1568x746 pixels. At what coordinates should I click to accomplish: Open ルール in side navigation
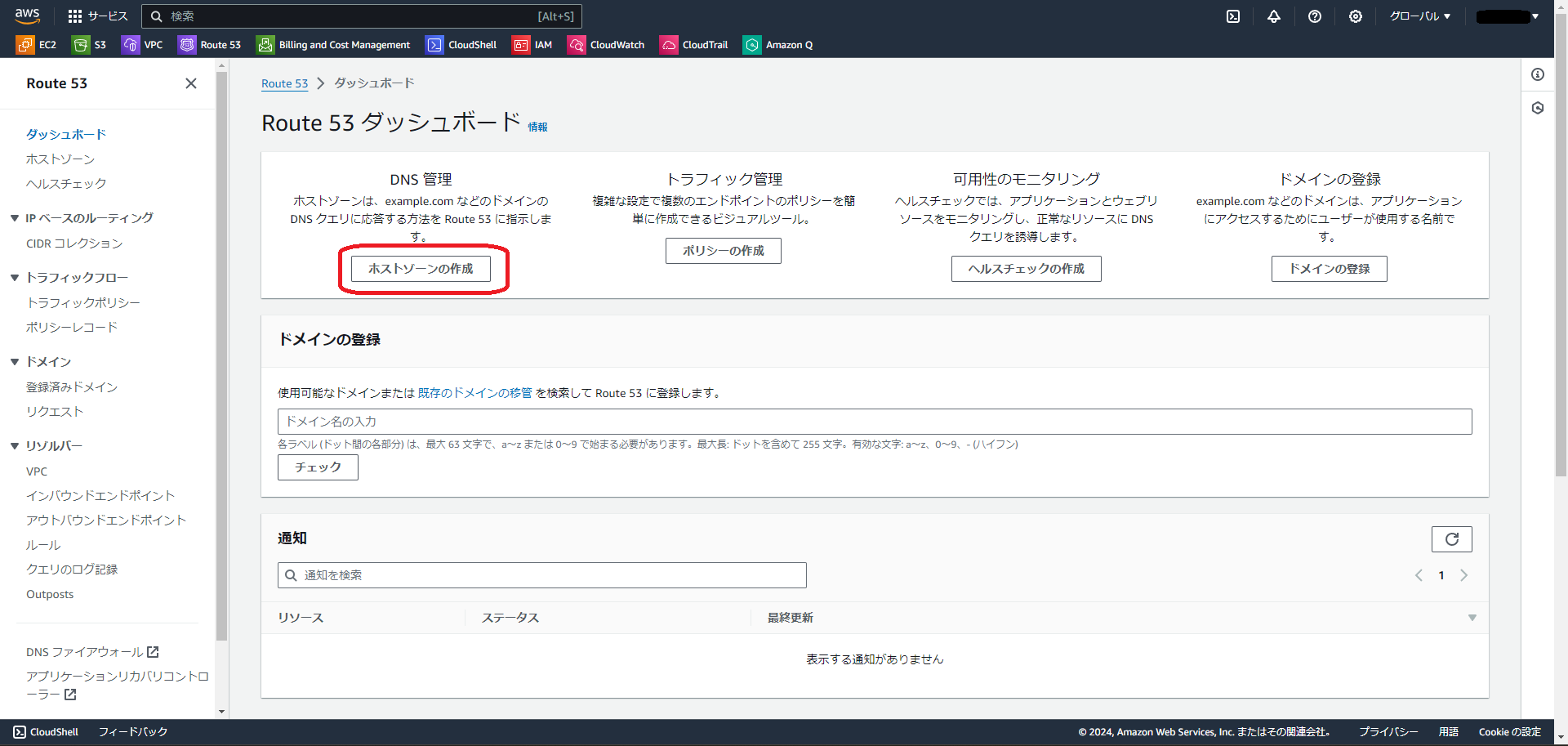(43, 545)
